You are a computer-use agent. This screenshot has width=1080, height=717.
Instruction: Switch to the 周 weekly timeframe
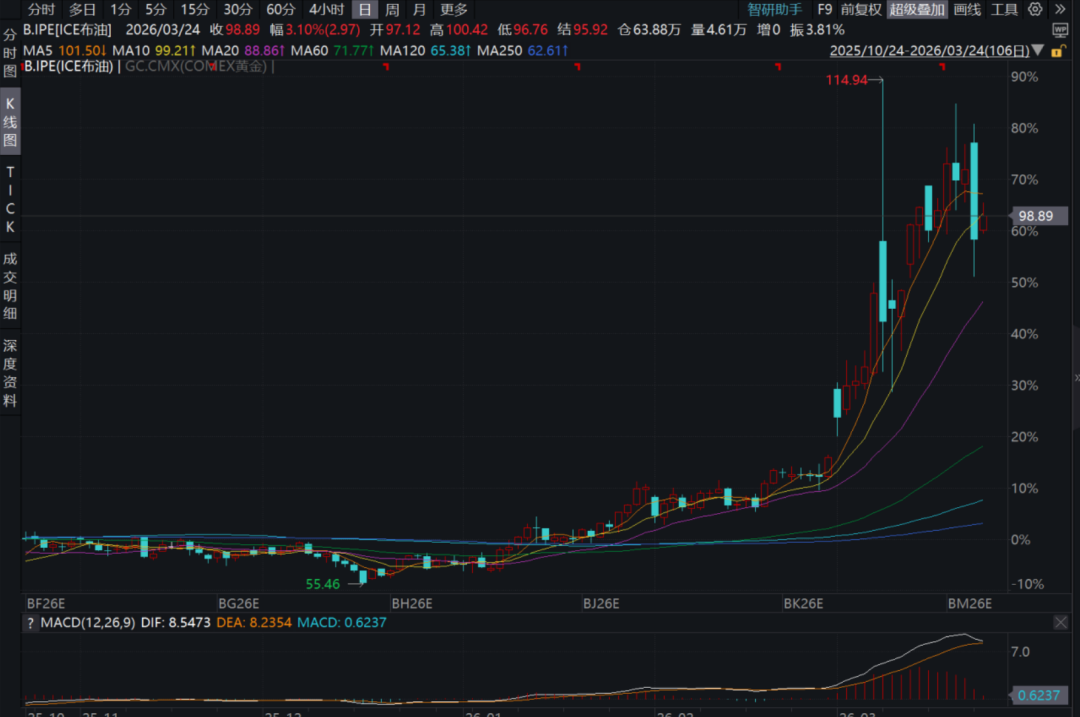tap(392, 9)
